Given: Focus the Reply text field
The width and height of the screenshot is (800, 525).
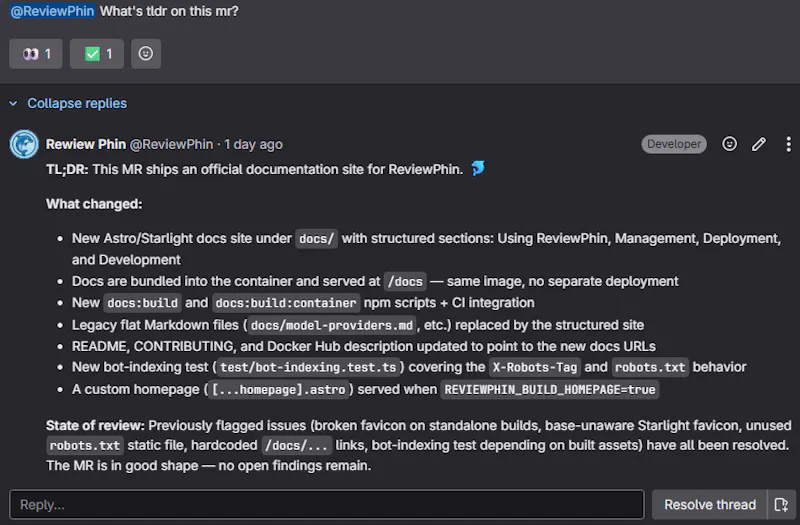Looking at the screenshot, I should click(x=327, y=504).
